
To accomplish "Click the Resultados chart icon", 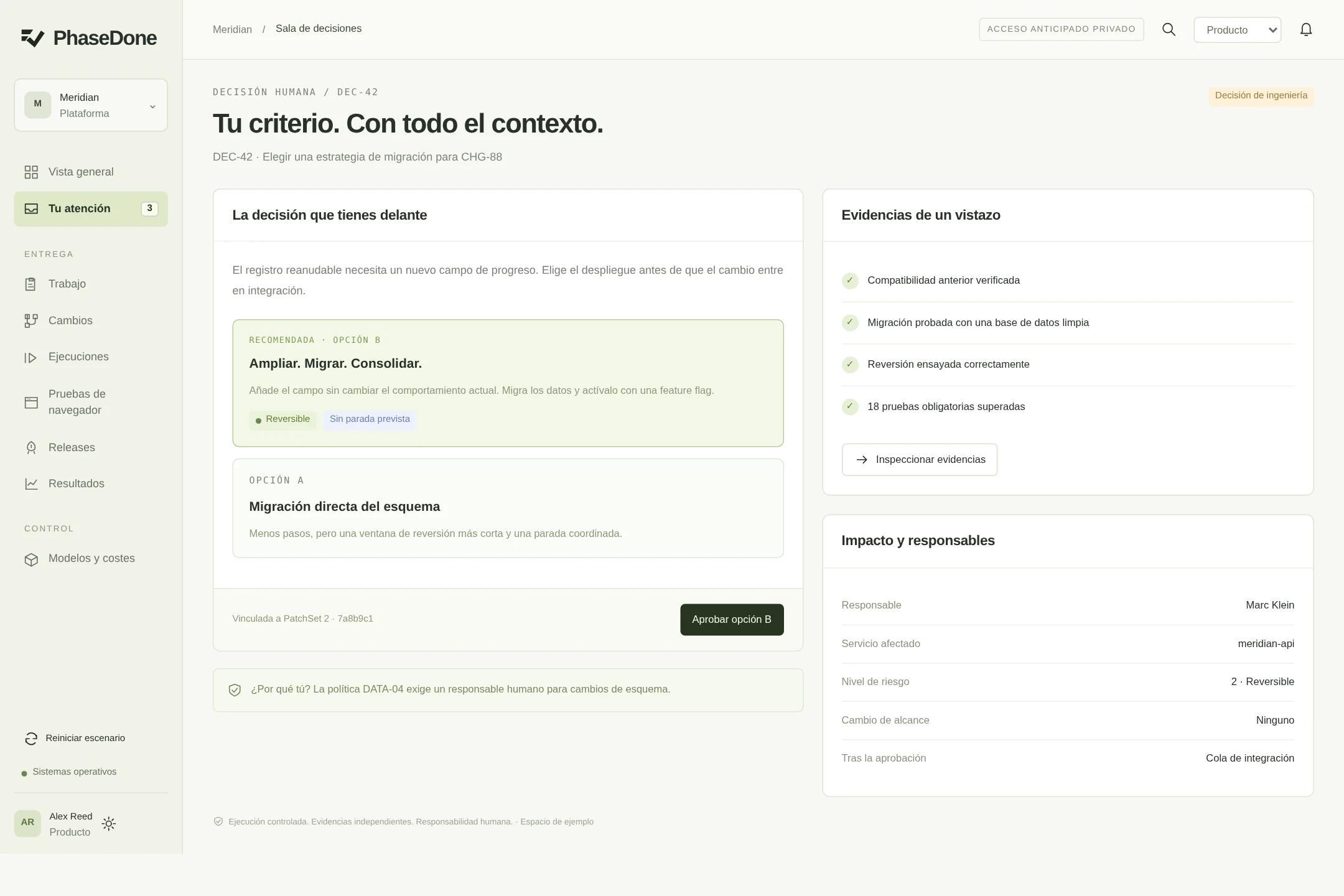I will coord(31,484).
